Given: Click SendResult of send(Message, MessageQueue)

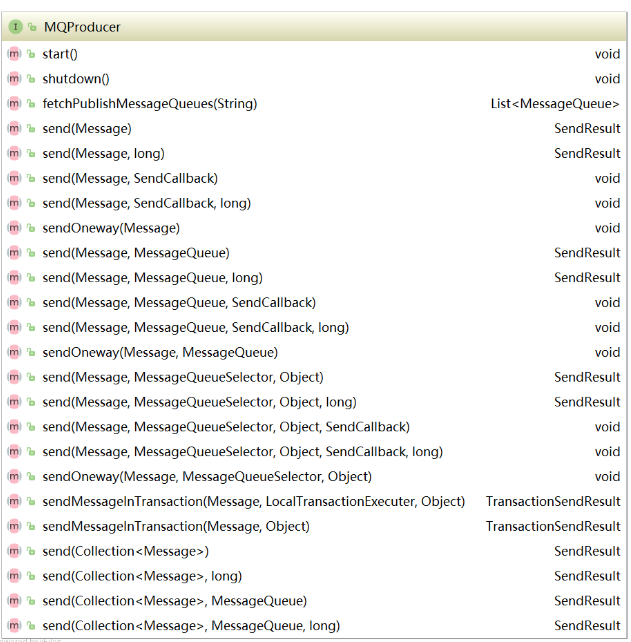Looking at the screenshot, I should (x=587, y=253).
